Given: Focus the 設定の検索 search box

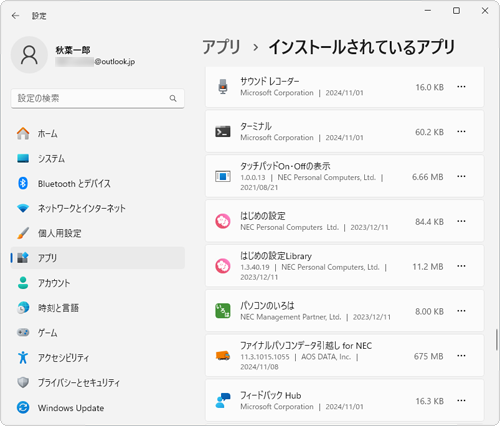Looking at the screenshot, I should (98, 98).
